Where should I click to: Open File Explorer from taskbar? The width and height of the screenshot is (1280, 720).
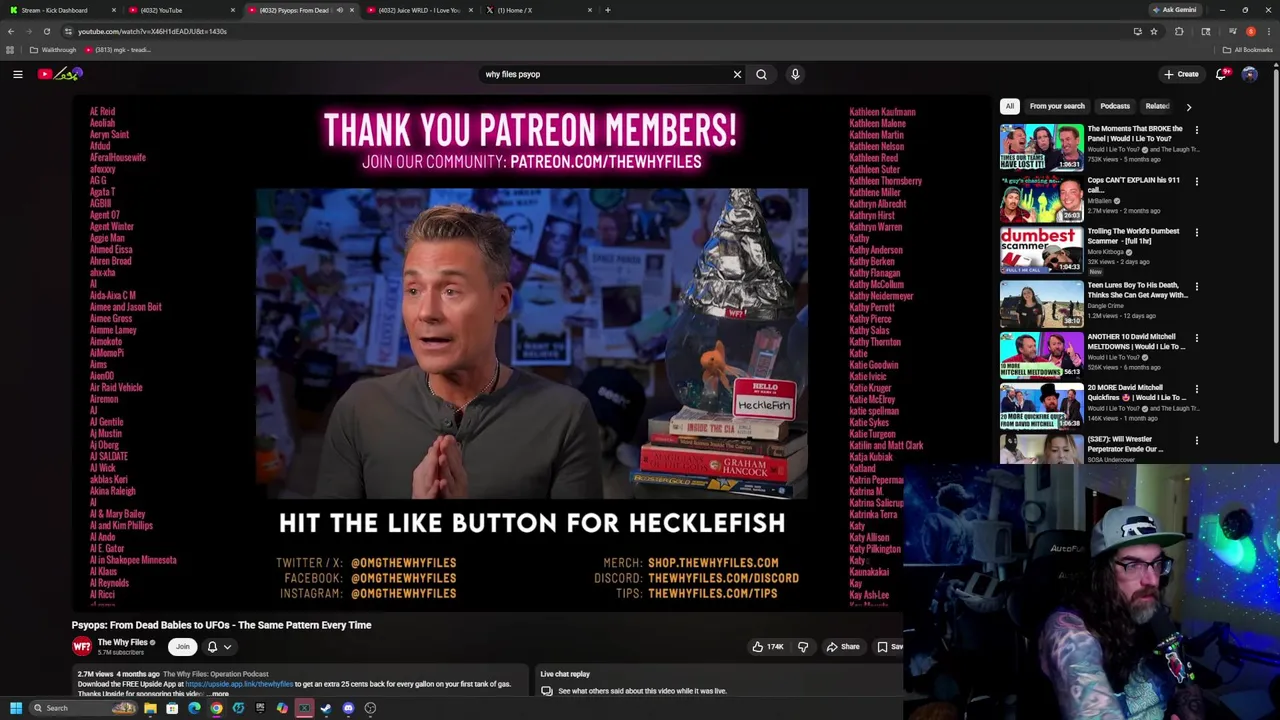(150, 708)
